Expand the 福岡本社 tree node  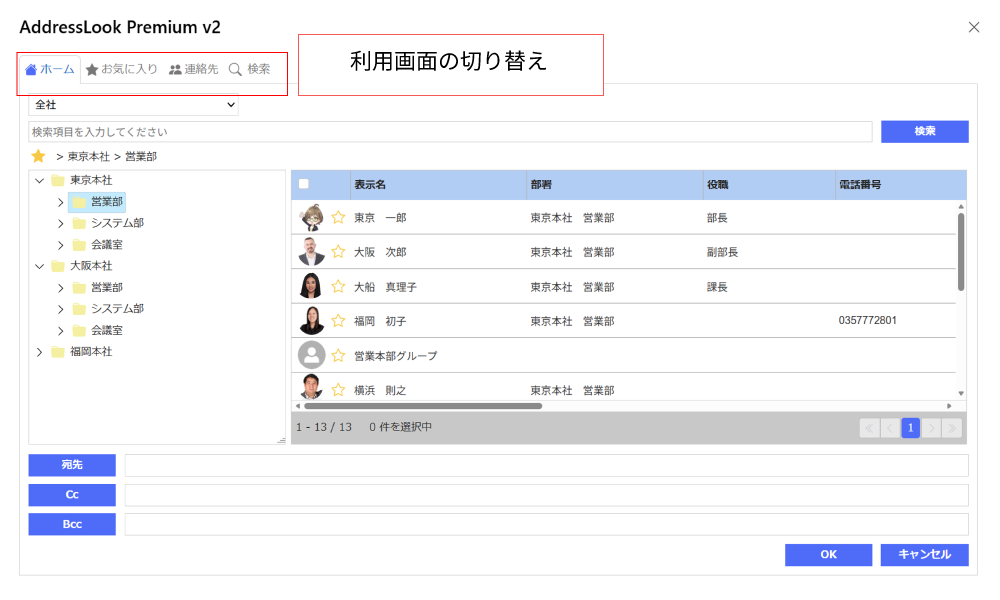39,352
